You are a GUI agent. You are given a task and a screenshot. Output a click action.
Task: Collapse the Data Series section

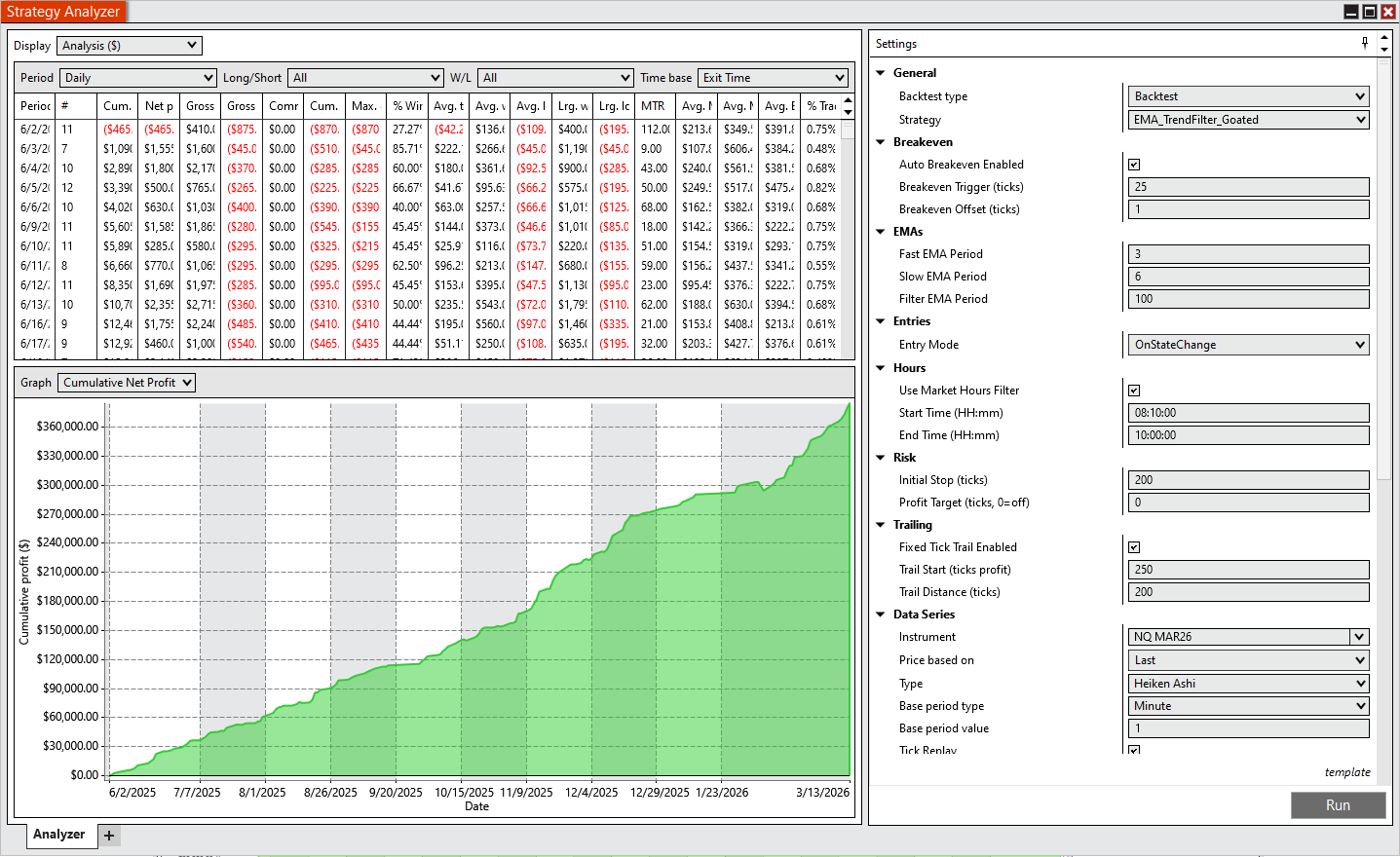881,615
